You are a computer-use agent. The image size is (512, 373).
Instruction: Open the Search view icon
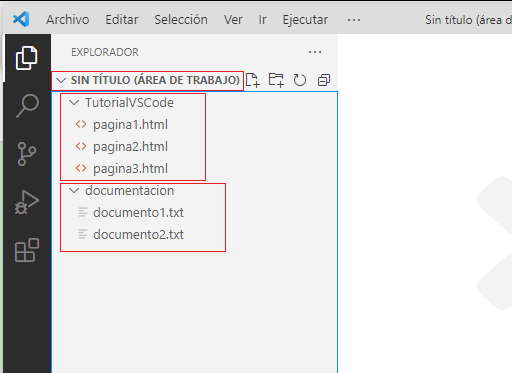click(x=27, y=106)
